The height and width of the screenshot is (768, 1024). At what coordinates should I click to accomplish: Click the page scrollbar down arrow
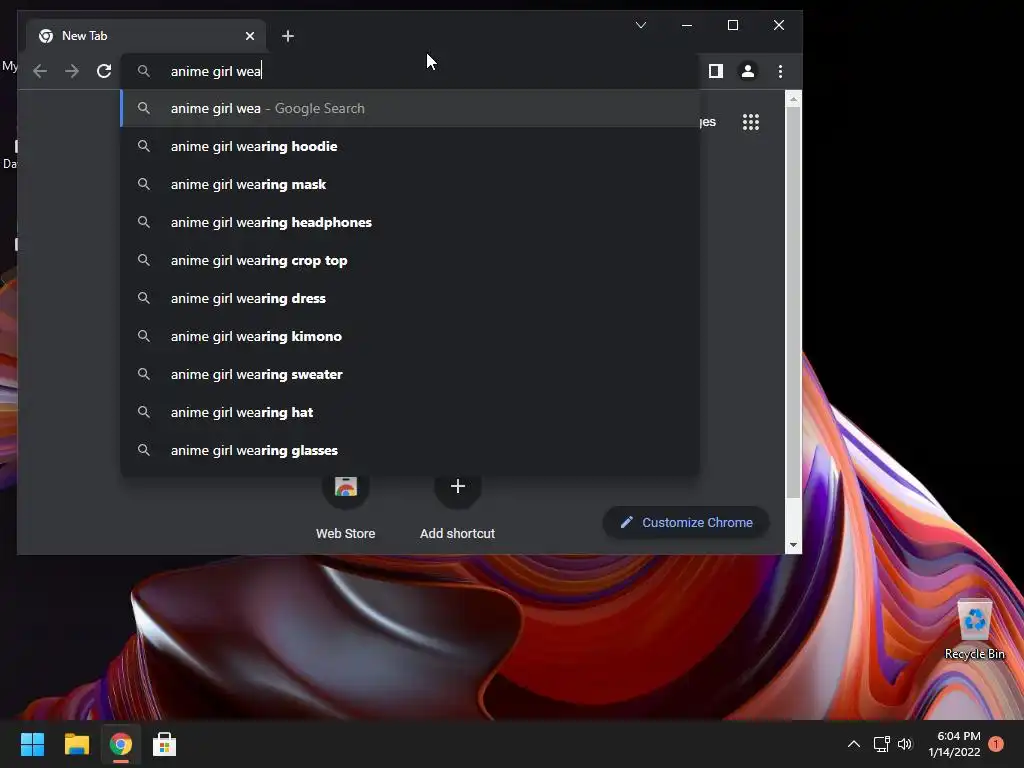[x=793, y=545]
